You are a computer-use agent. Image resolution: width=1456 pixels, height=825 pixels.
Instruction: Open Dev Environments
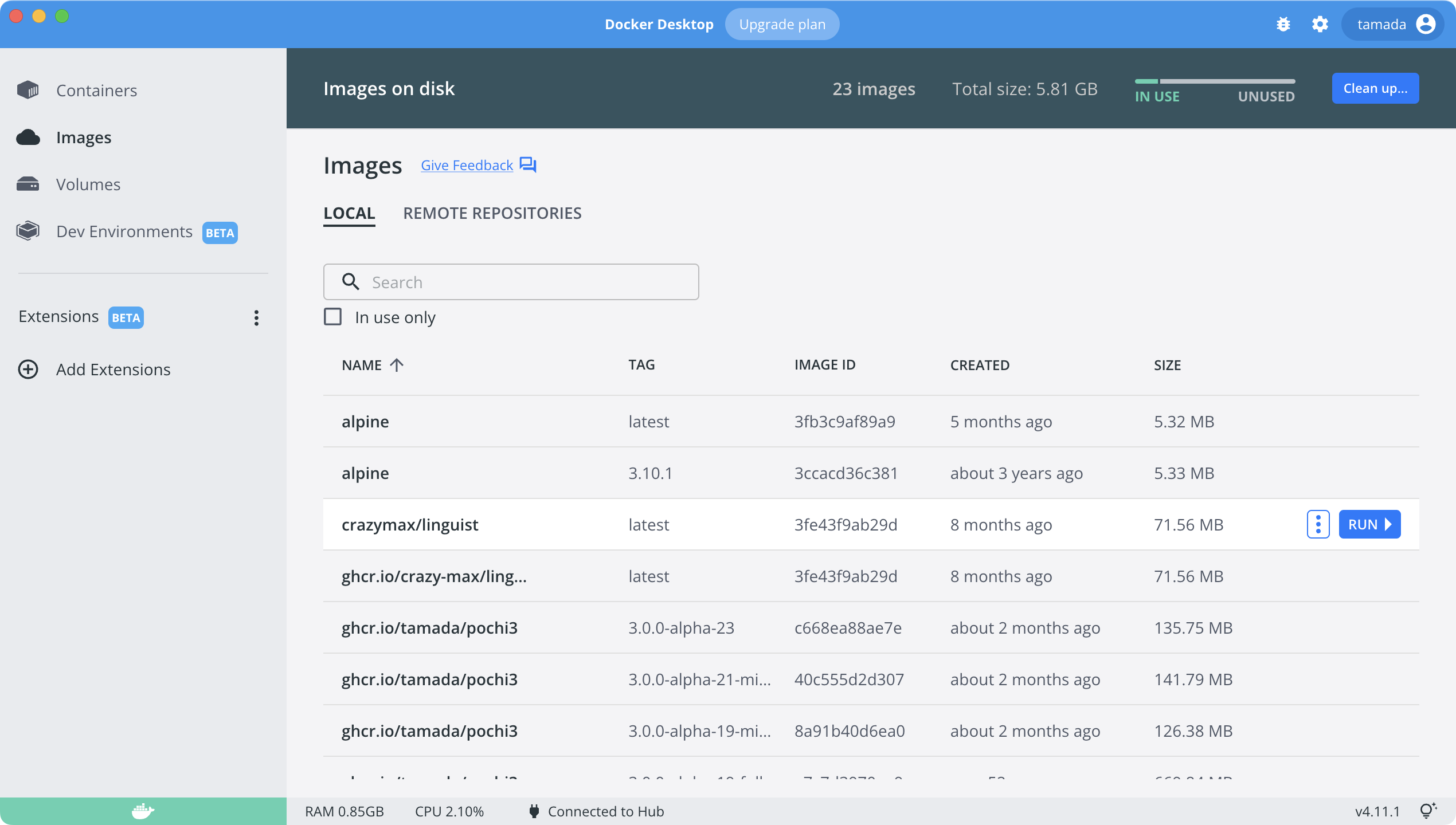coord(124,231)
